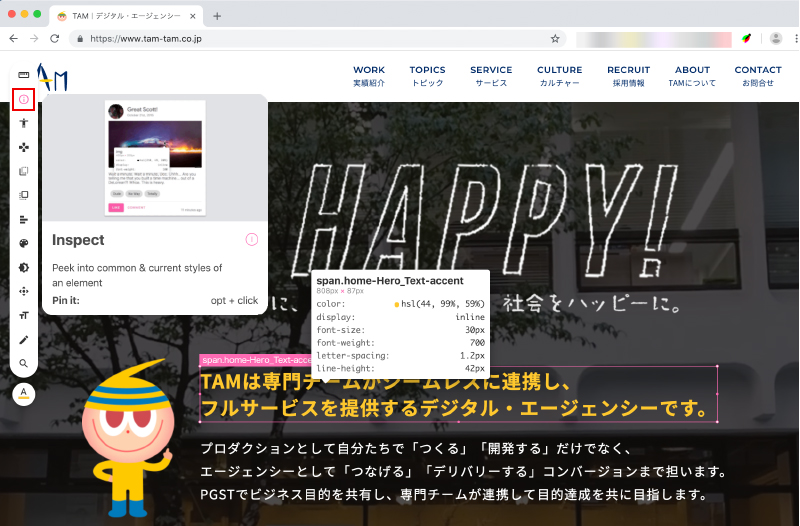Click the HAPPY! neon hero graphic
The width and height of the screenshot is (800, 526).
[x=486, y=219]
